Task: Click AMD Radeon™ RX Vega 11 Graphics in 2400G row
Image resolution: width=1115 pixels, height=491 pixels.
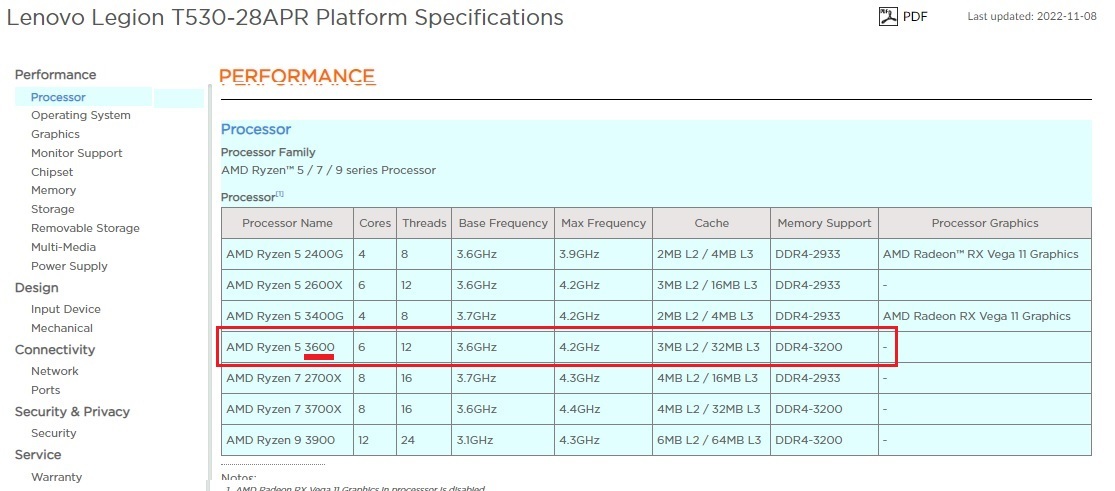Action: coord(985,254)
